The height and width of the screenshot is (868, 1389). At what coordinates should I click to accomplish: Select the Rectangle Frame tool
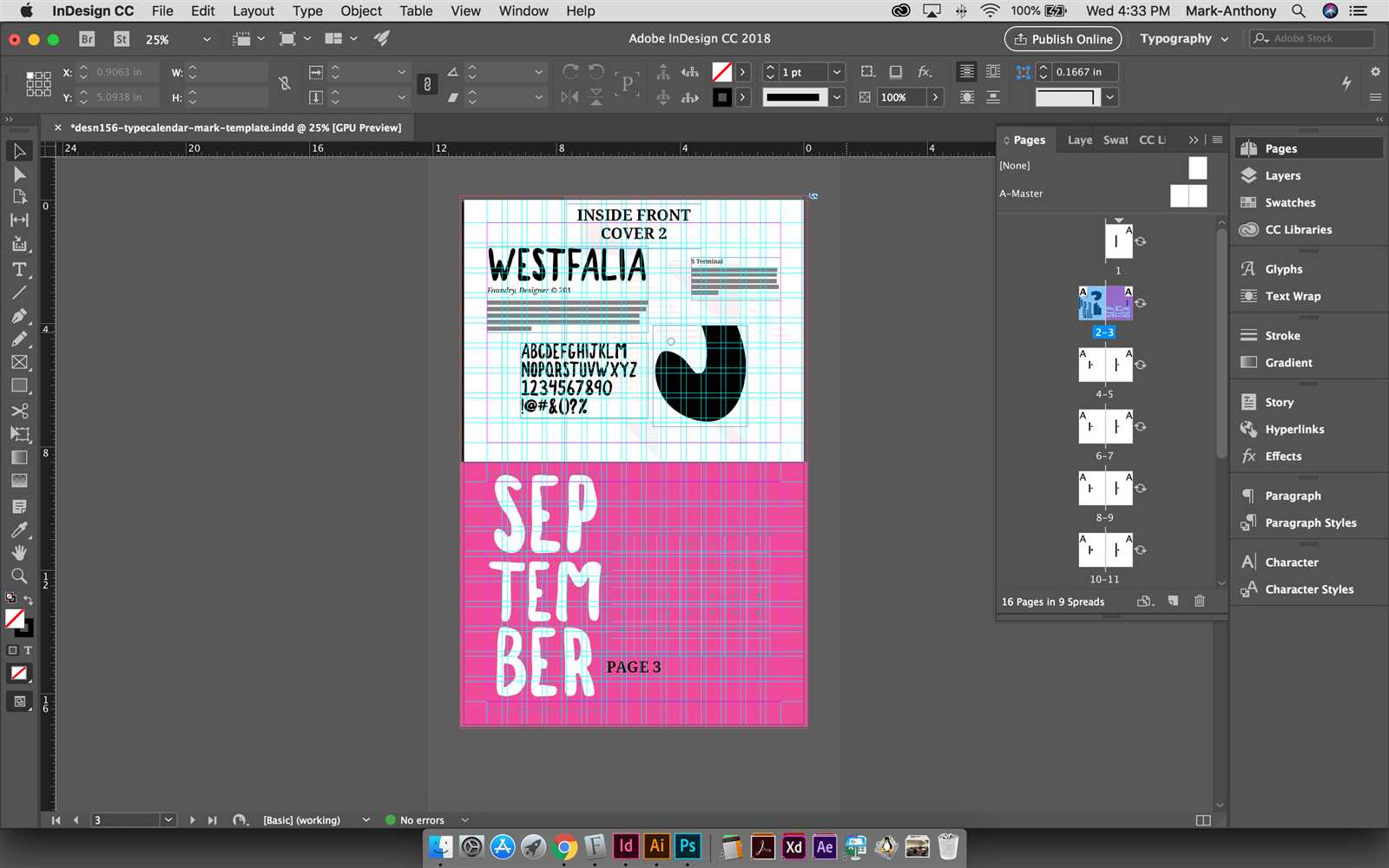click(x=19, y=363)
